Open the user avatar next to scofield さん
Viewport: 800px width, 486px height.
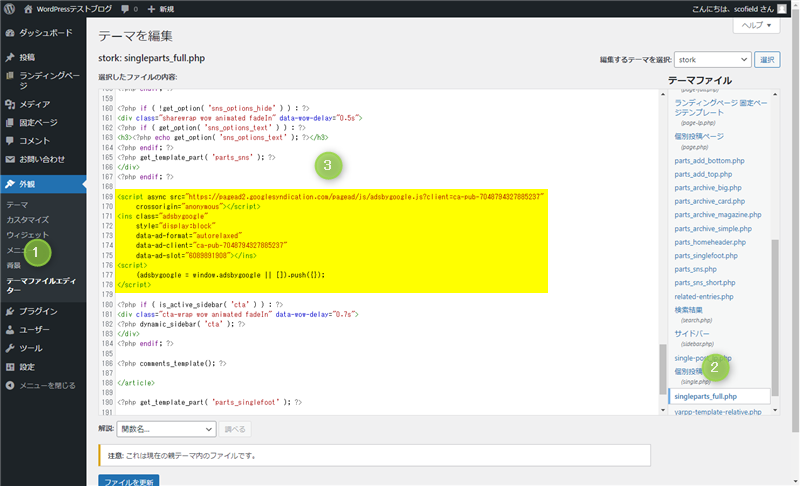click(782, 9)
